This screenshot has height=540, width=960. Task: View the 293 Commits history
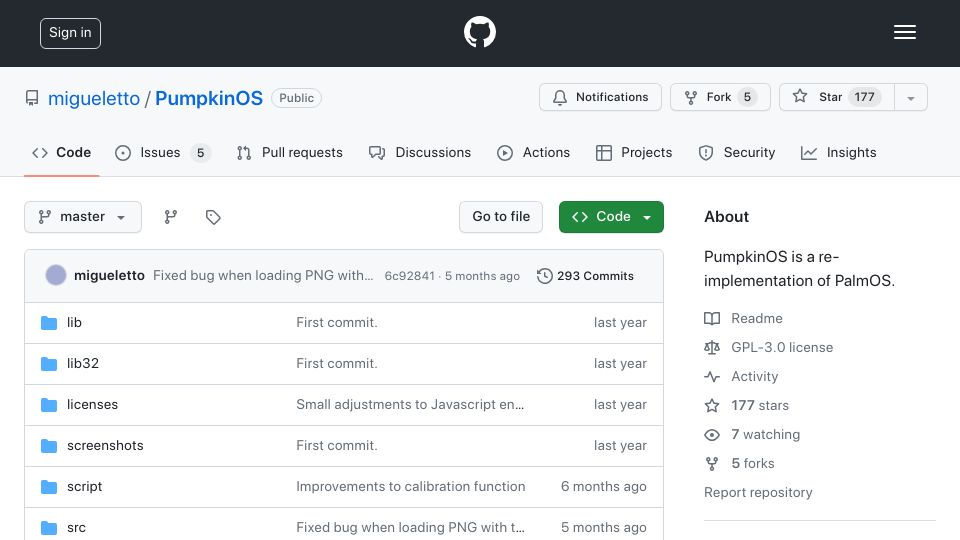[x=585, y=276]
